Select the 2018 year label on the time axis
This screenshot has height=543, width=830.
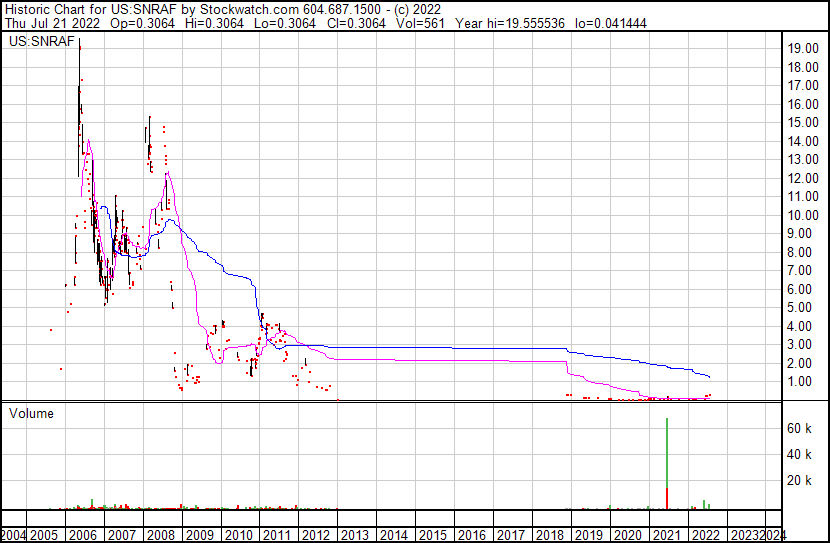(549, 535)
